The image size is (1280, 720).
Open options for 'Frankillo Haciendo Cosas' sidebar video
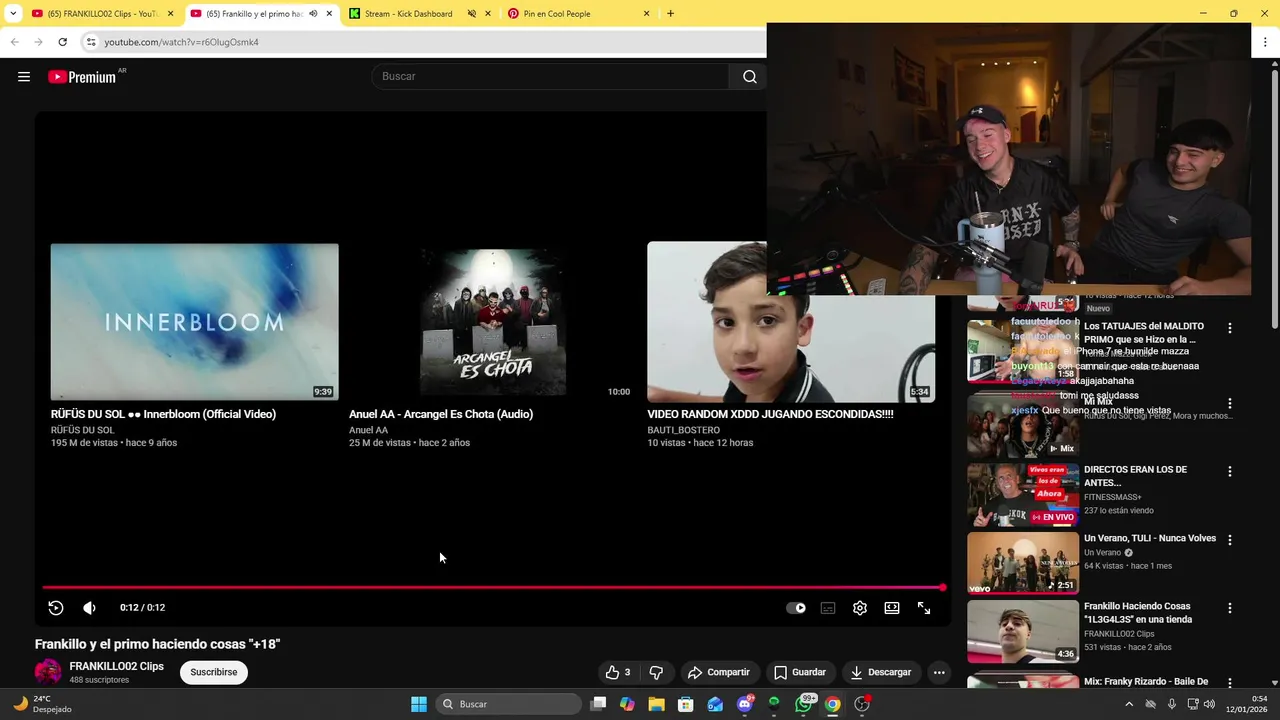pyautogui.click(x=1230, y=608)
